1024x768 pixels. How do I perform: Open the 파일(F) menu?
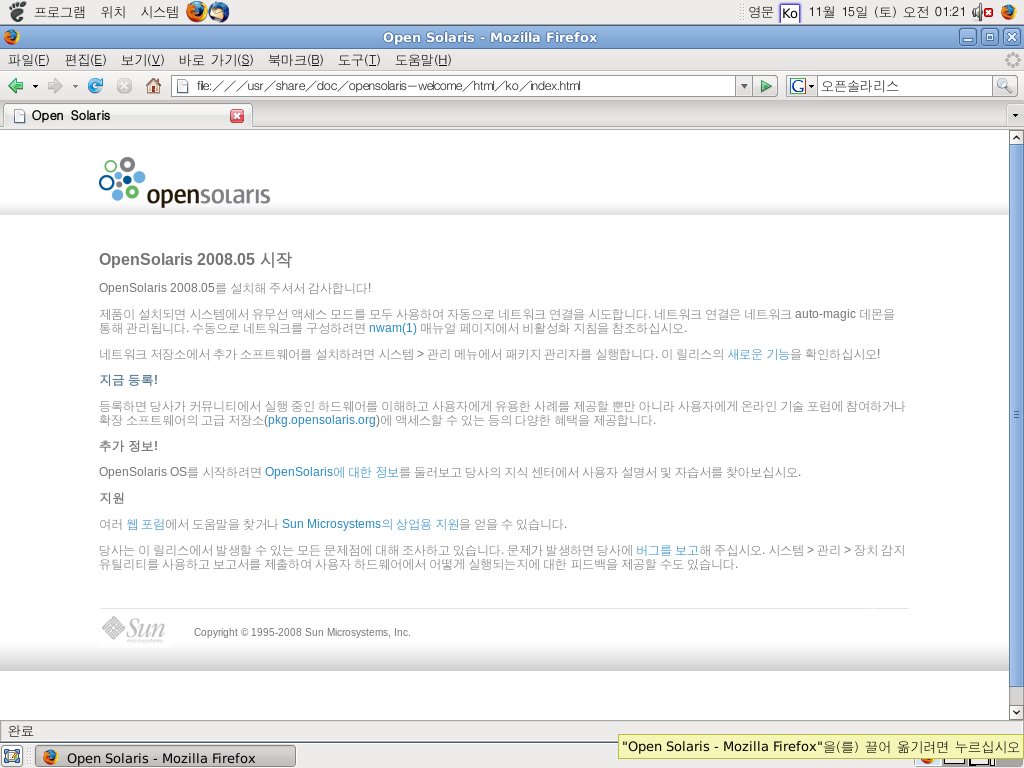28,60
